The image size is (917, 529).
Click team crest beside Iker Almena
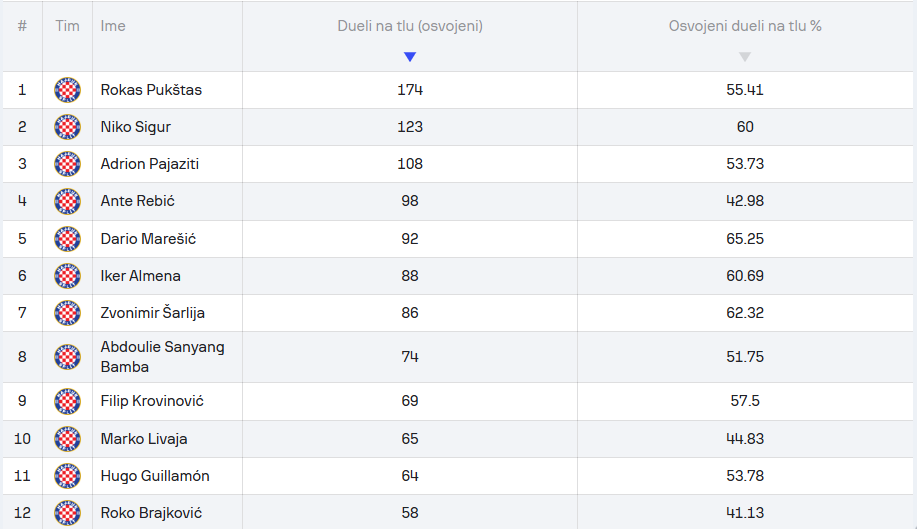(67, 276)
